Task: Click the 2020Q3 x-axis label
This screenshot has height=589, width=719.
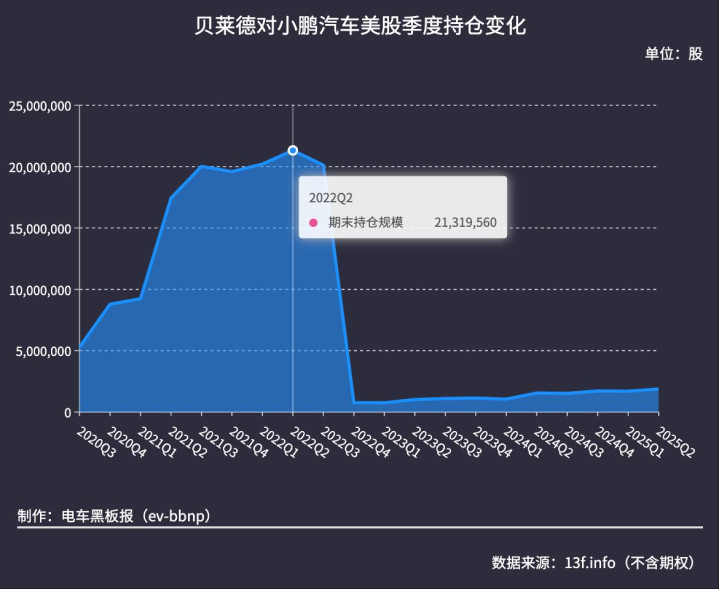Action: tap(96, 442)
